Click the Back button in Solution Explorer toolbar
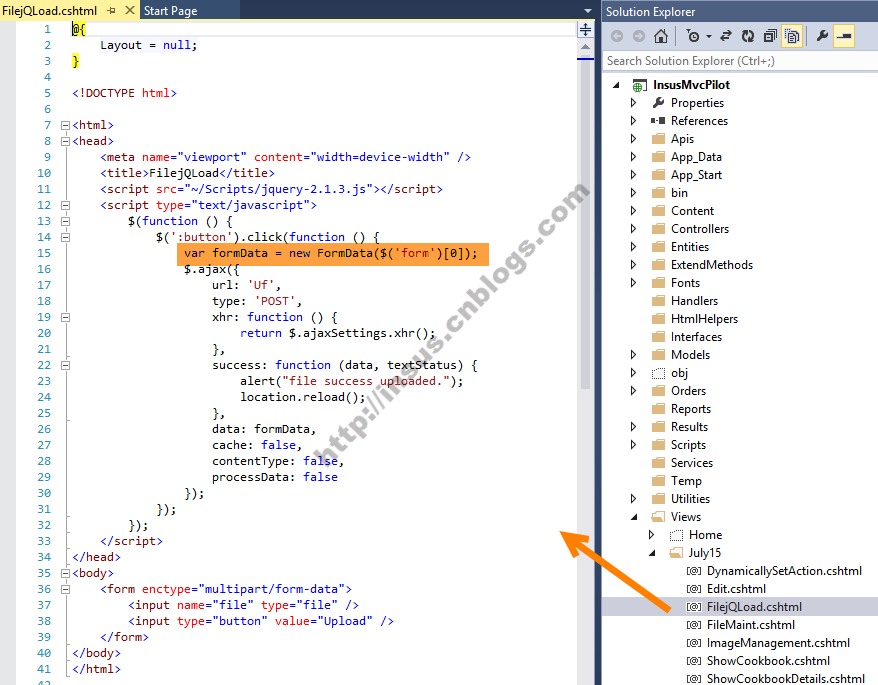The width and height of the screenshot is (878, 685). coord(617,36)
